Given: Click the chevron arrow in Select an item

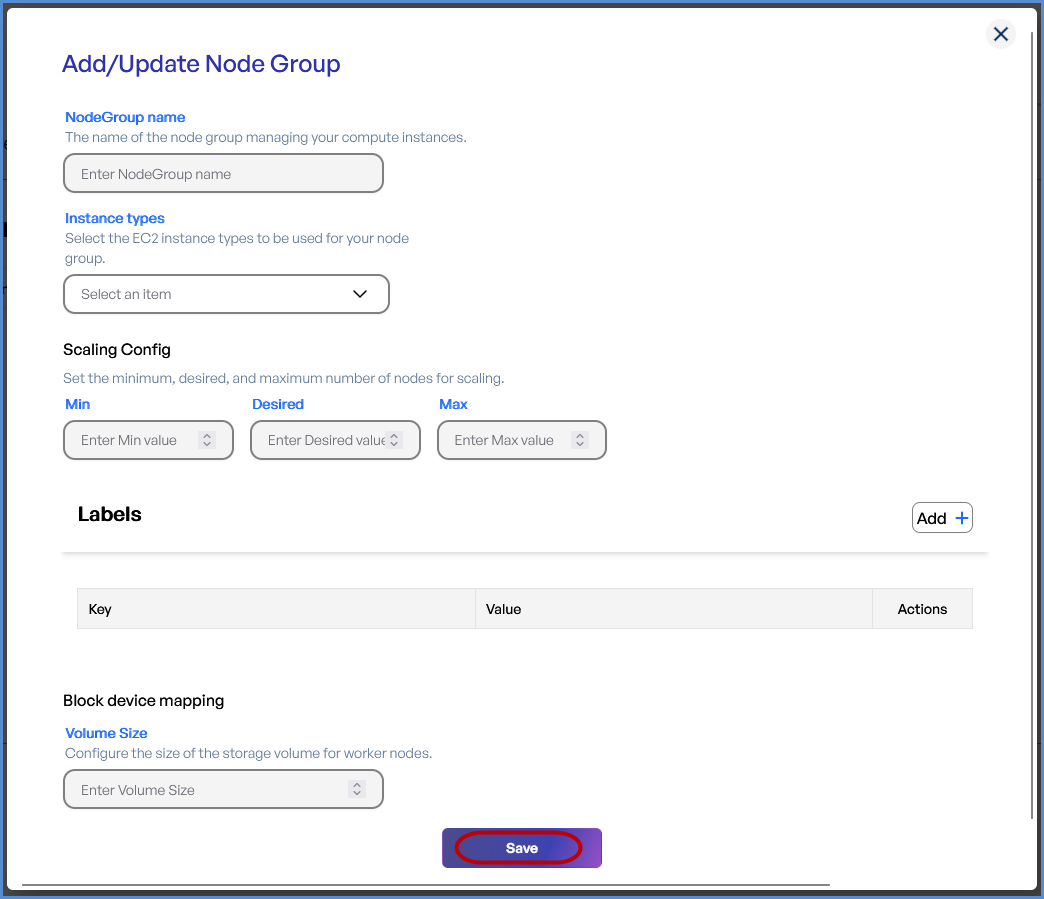Looking at the screenshot, I should click(x=360, y=294).
